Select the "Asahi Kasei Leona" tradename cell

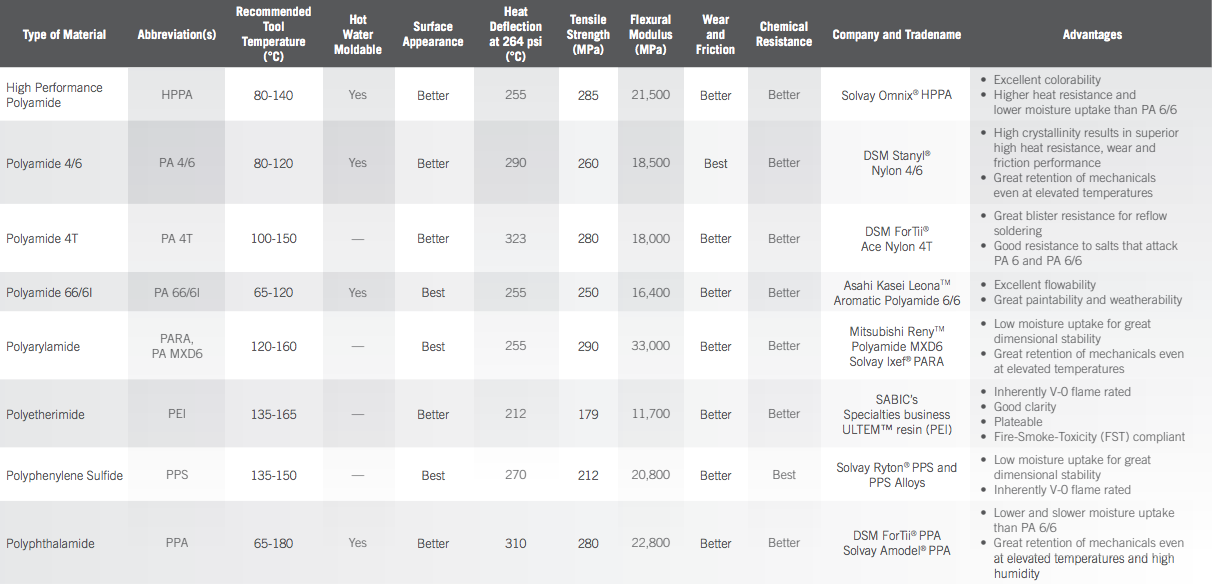[896, 293]
